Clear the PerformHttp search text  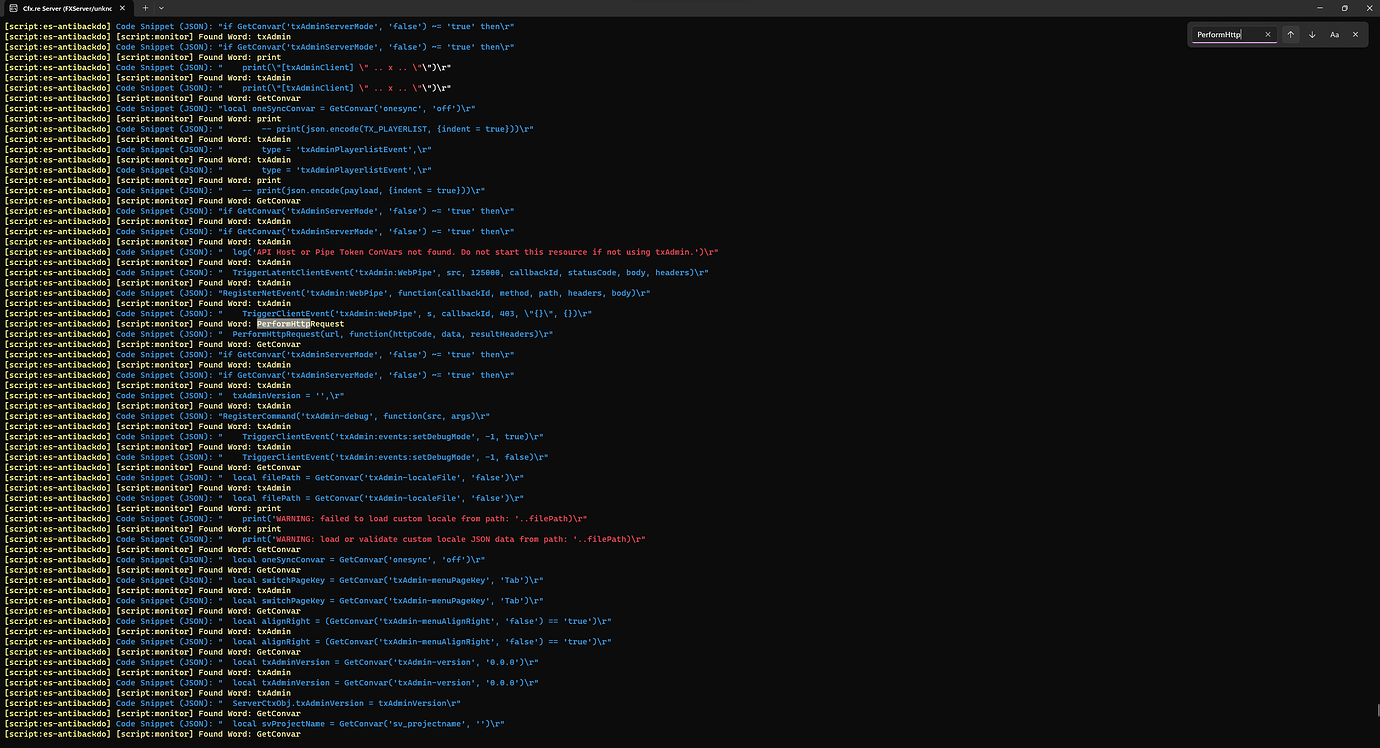point(1268,34)
